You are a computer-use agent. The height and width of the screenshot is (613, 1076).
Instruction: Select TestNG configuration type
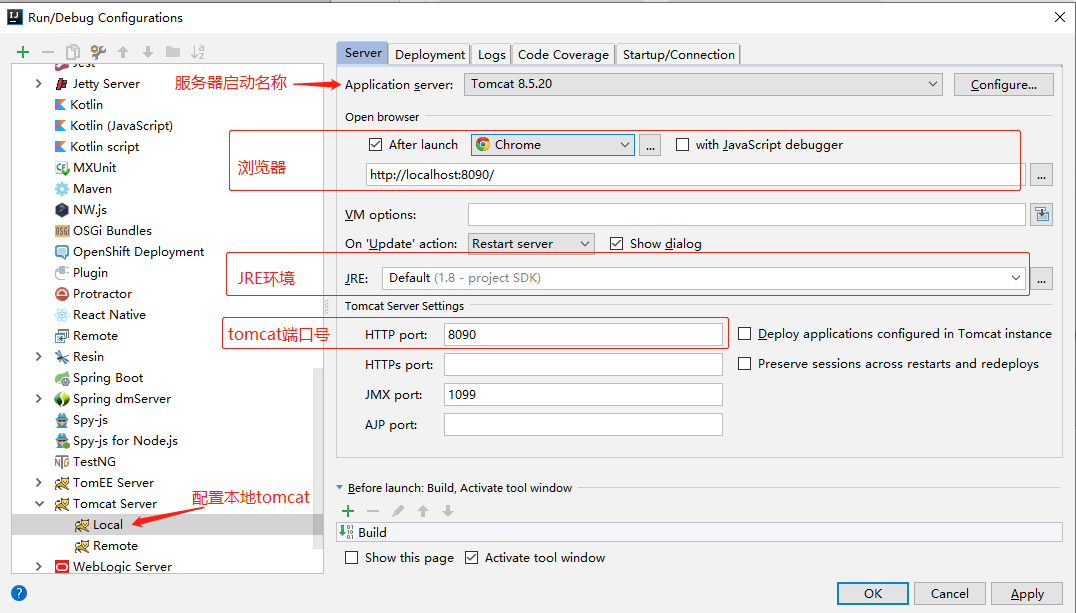(94, 461)
